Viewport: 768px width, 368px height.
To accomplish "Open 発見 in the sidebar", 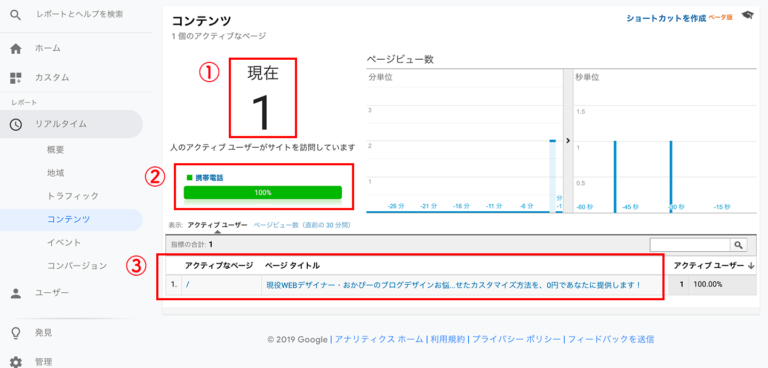I will [x=43, y=333].
